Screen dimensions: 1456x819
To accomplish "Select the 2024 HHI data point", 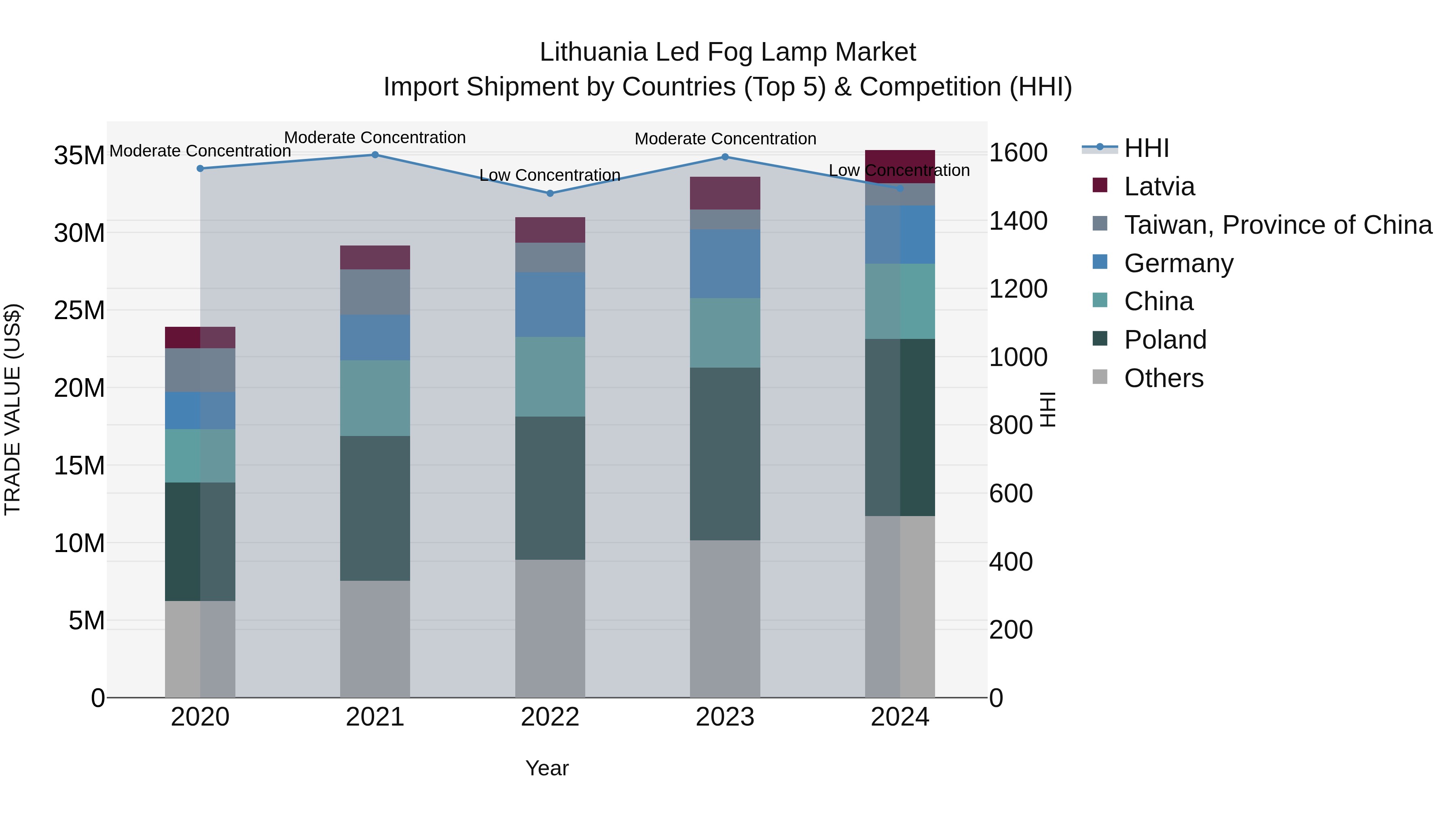I will 900,188.
